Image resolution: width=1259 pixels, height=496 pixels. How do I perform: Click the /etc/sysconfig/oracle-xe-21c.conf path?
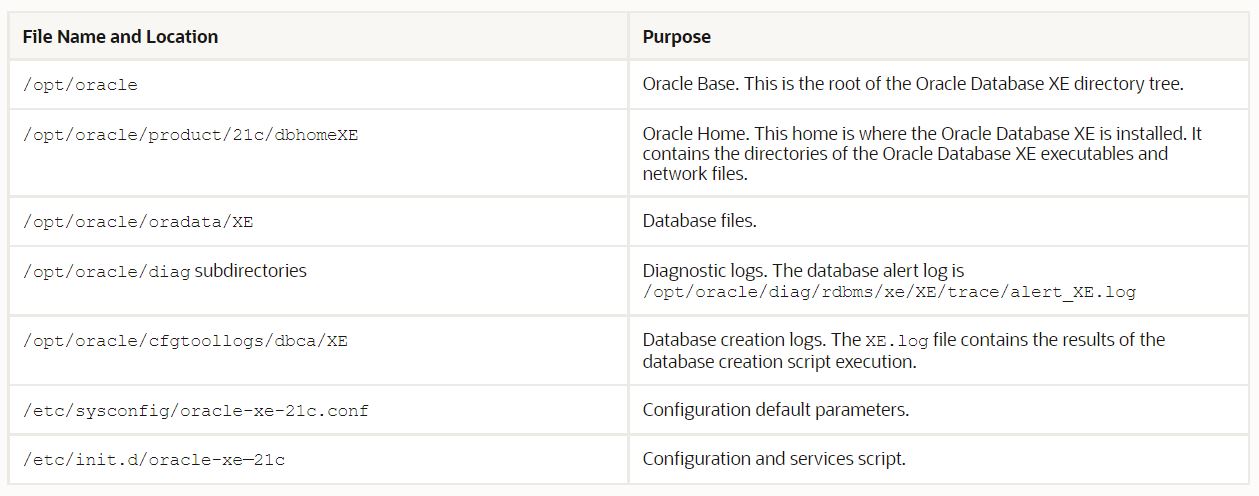195,411
